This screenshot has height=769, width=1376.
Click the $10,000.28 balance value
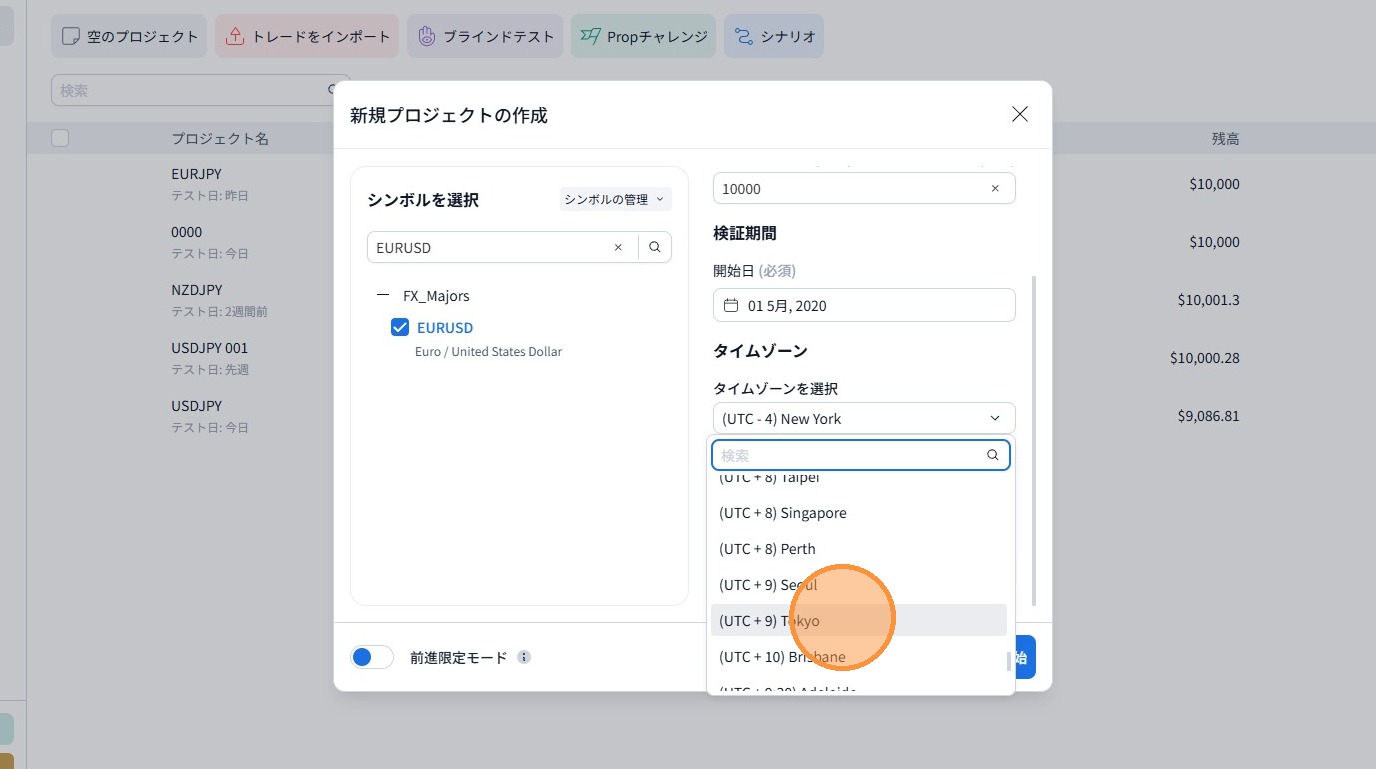click(1205, 357)
